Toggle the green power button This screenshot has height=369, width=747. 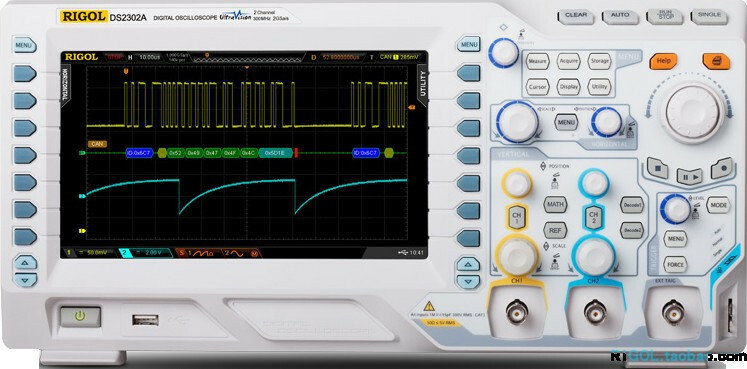(80, 317)
